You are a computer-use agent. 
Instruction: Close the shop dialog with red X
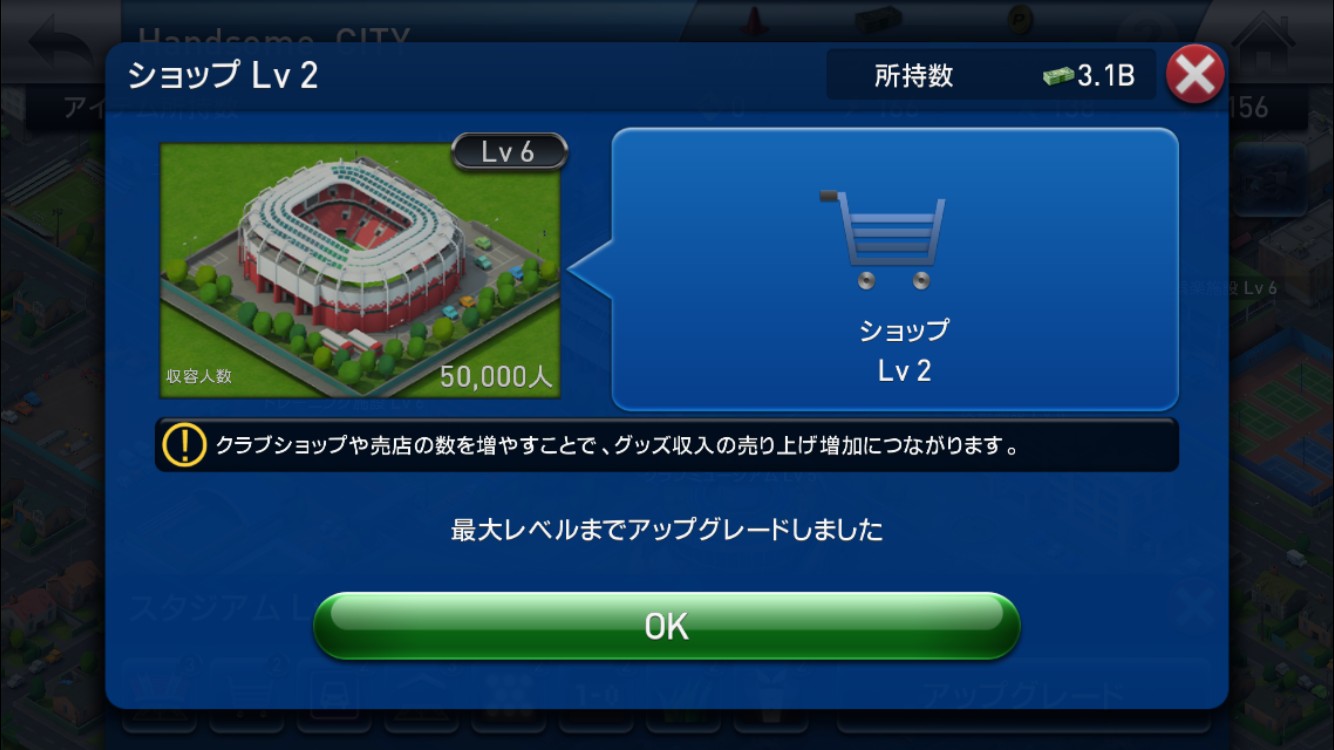pyautogui.click(x=1195, y=74)
